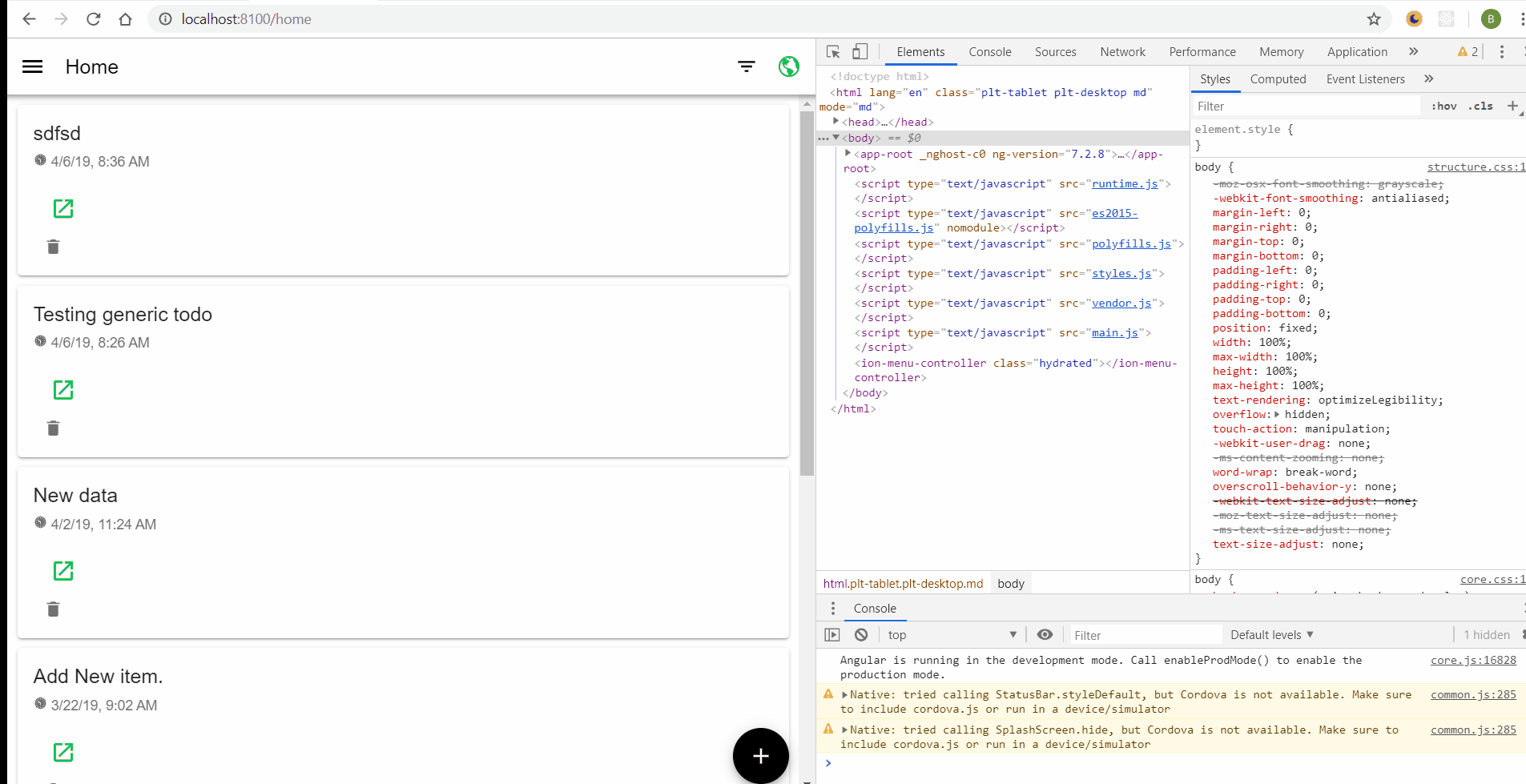Reload the browser page
The width and height of the screenshot is (1526, 784).
[94, 18]
